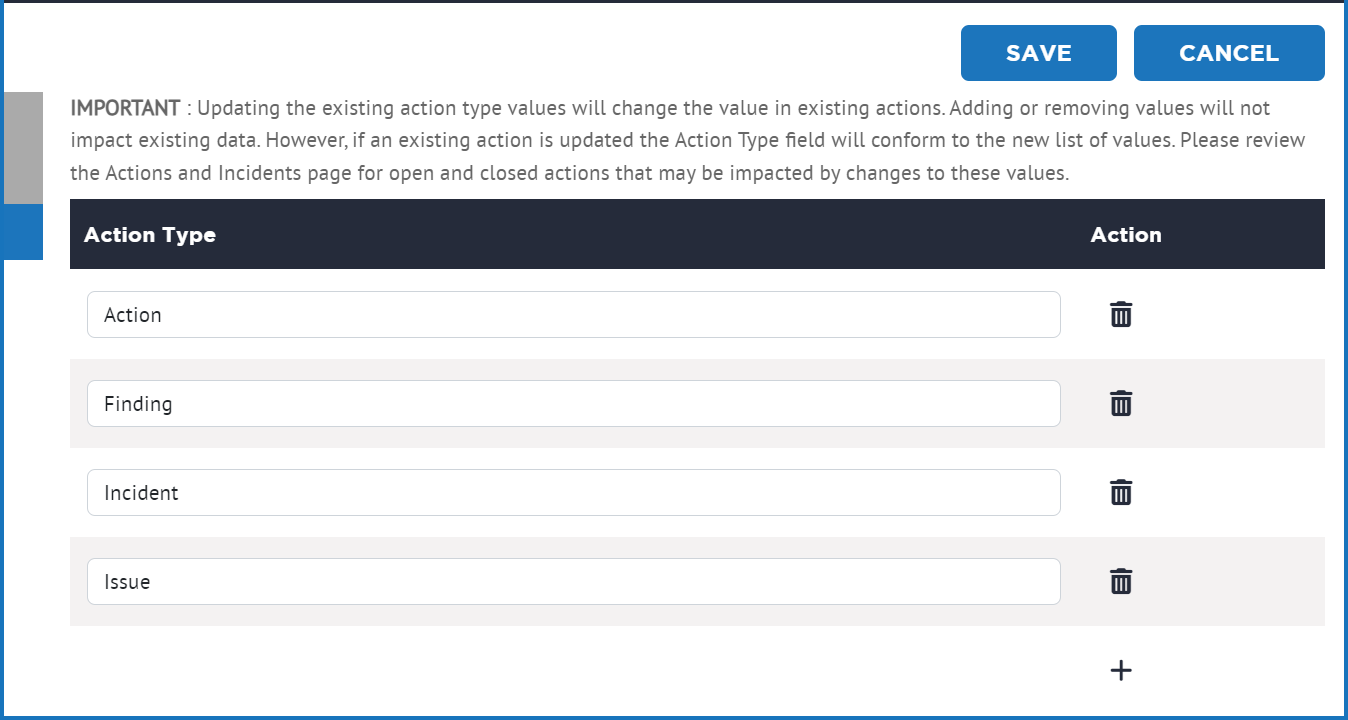
Task: Click into the Incident text box
Action: (x=573, y=492)
